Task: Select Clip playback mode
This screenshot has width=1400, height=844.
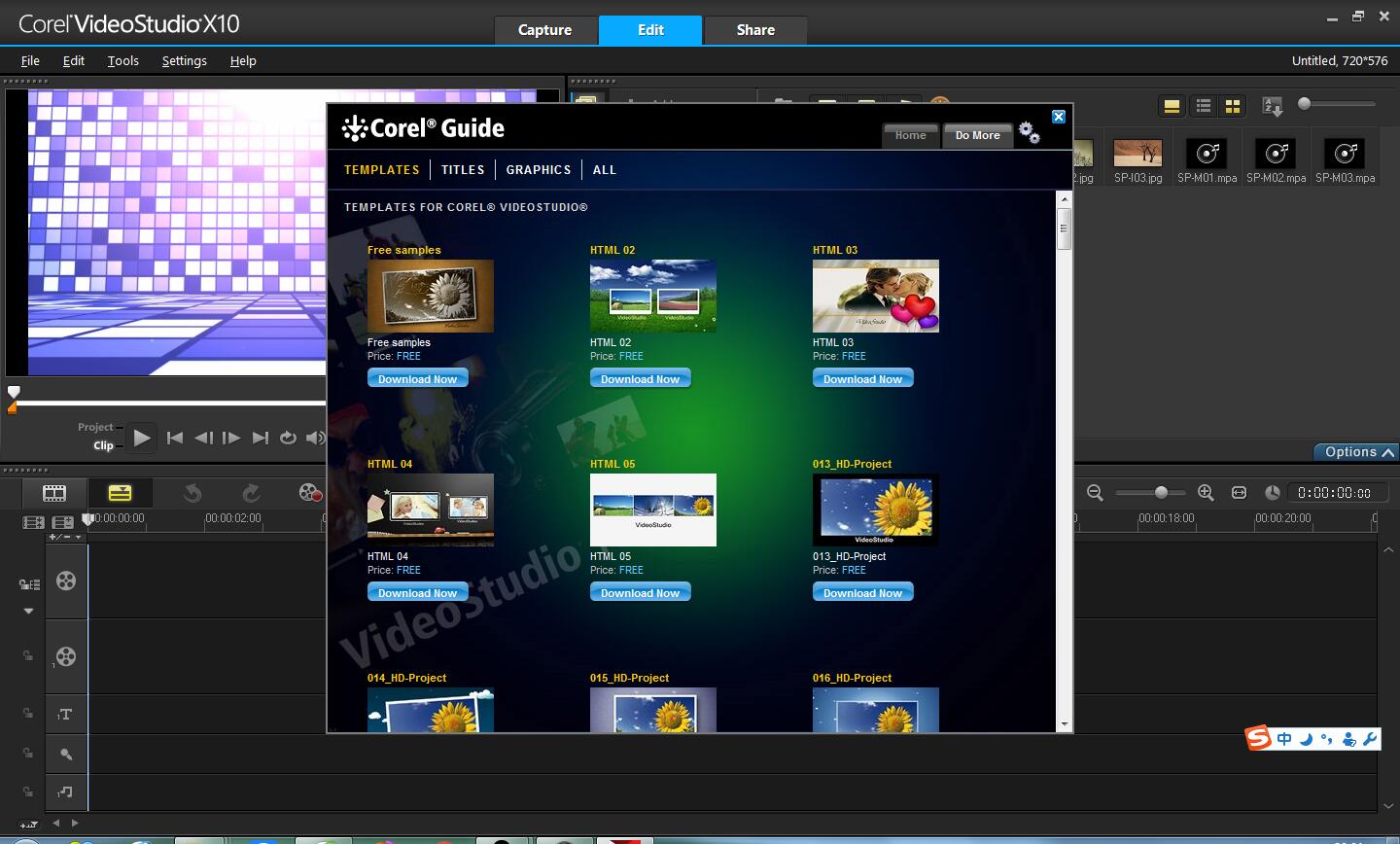Action: point(103,445)
